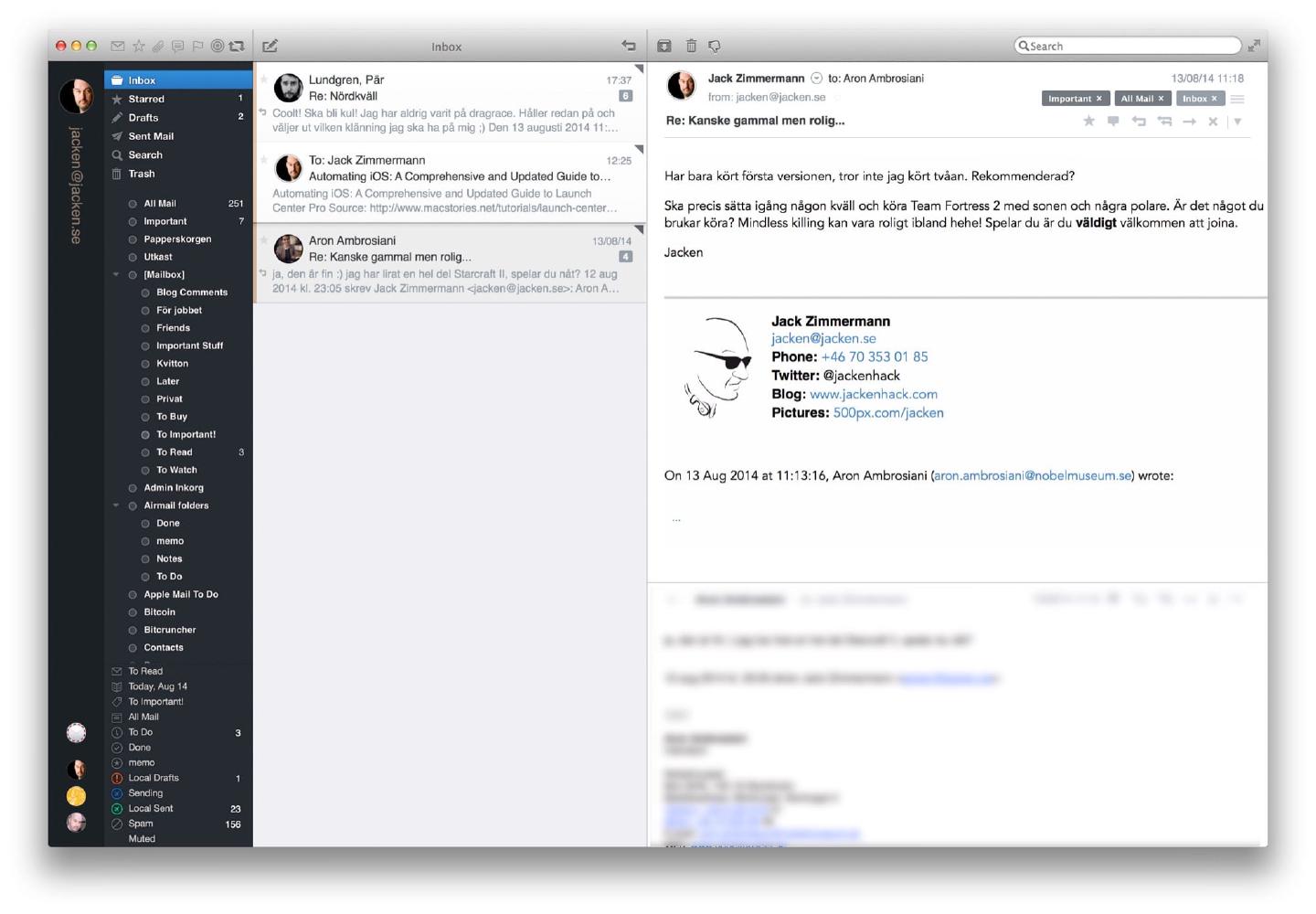Delete the message with the trash icon
The width and height of the screenshot is (1316, 914).
[691, 46]
